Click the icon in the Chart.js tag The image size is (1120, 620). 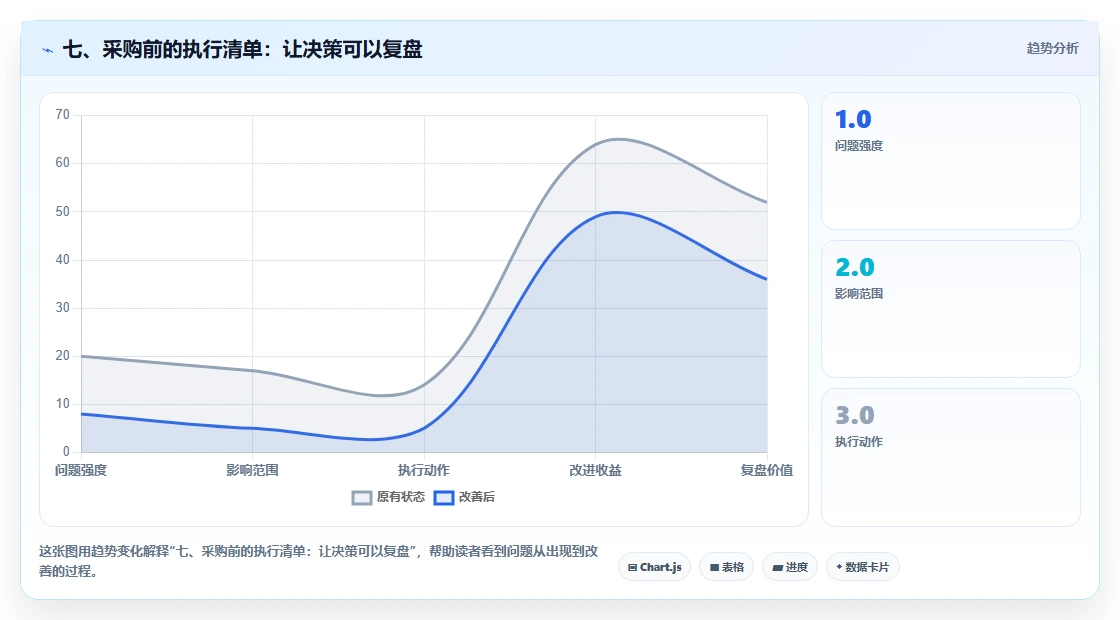tap(632, 568)
